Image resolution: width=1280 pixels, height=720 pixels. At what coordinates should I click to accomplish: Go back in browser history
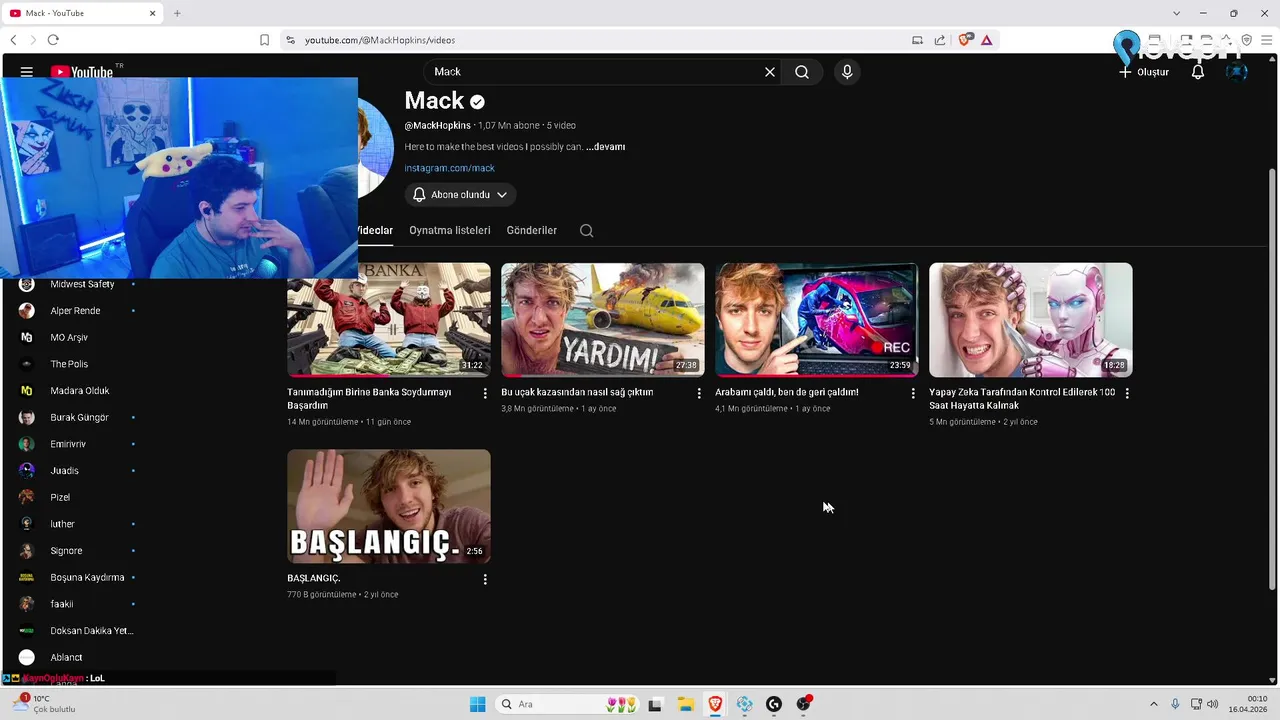(x=13, y=40)
